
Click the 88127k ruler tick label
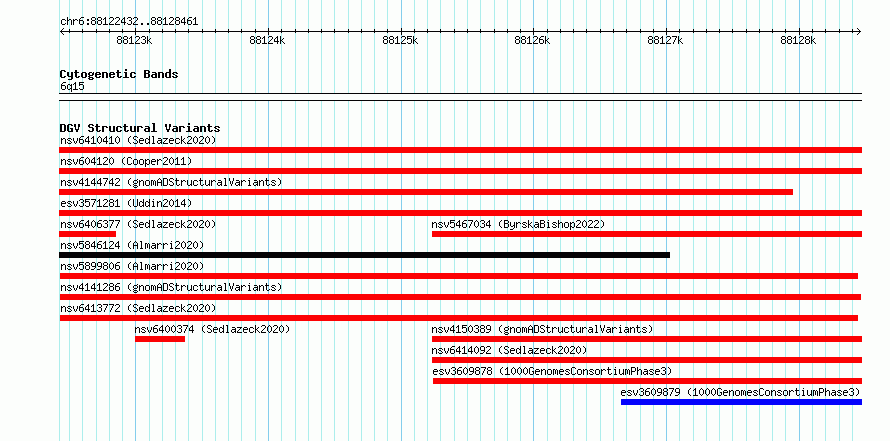pos(665,40)
